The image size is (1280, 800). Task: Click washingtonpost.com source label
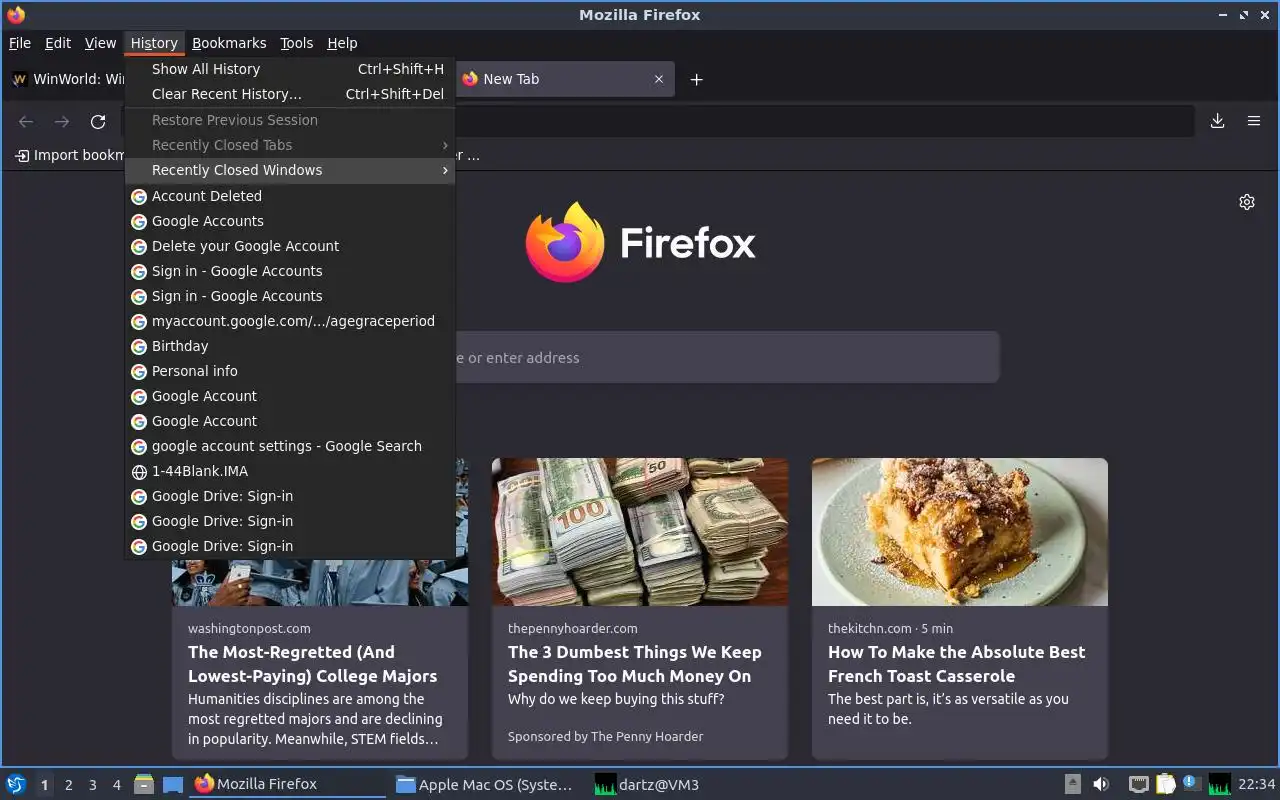(x=249, y=629)
